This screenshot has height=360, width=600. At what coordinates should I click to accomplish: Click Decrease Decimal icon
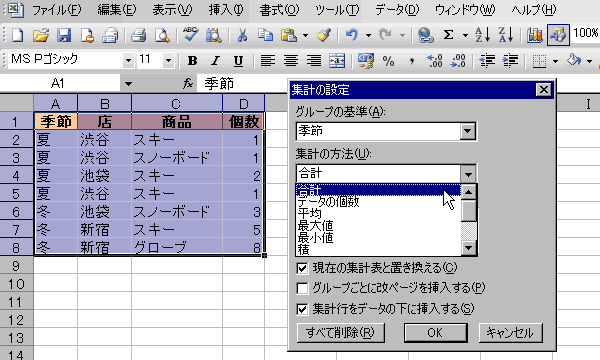pos(458,60)
